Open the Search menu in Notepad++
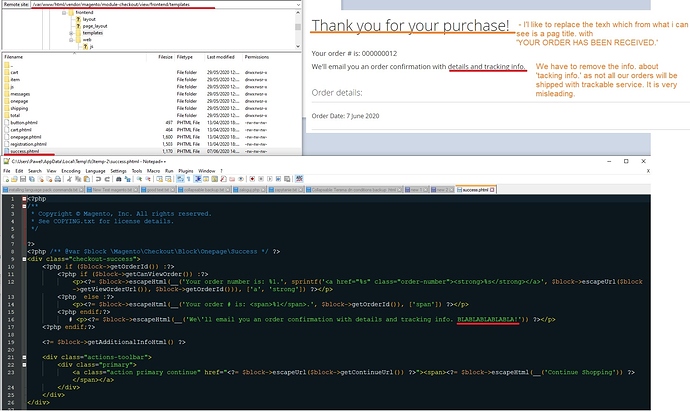This screenshot has height=412, width=690. 35,171
